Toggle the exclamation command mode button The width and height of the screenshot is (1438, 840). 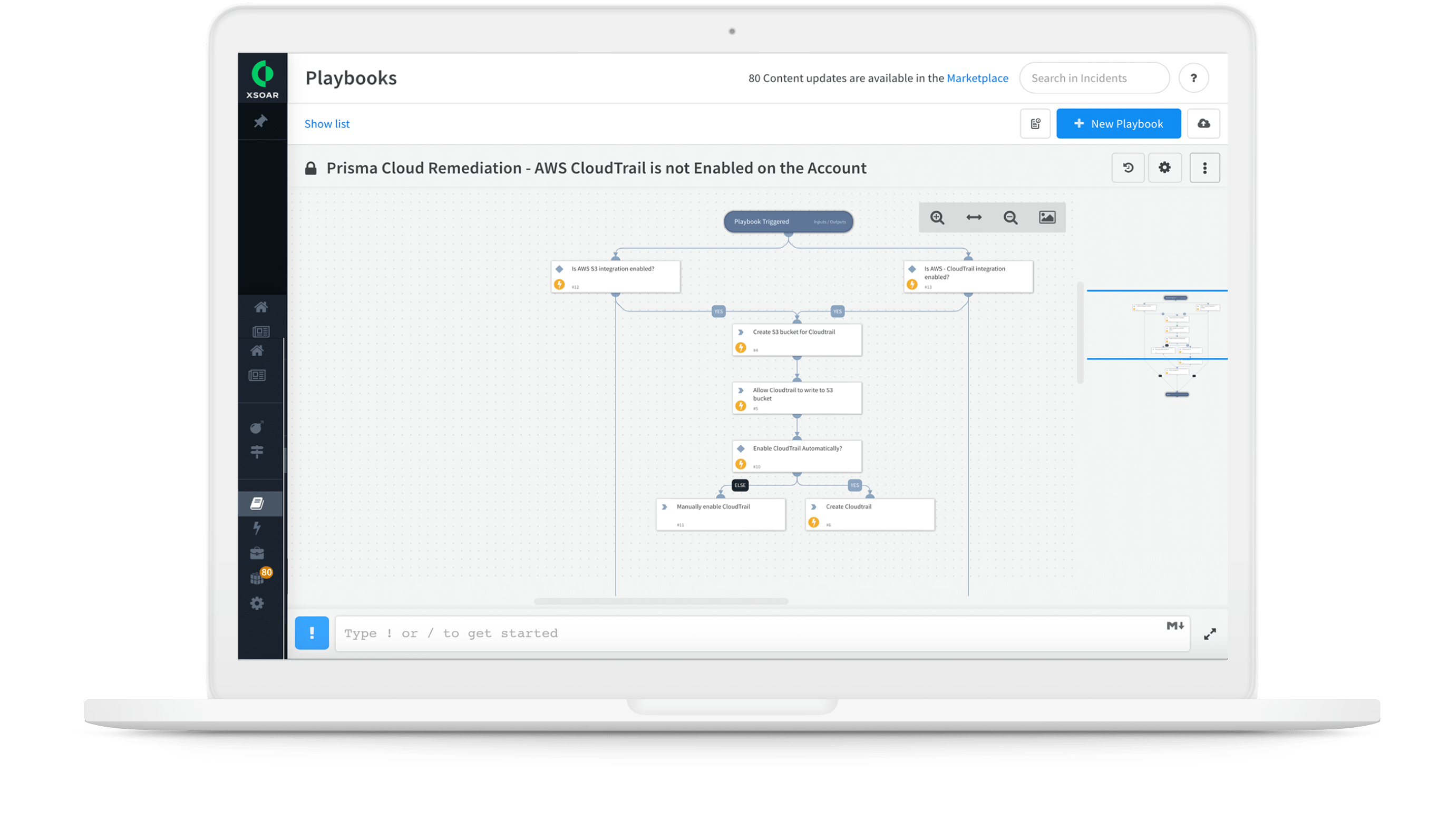pyautogui.click(x=312, y=633)
